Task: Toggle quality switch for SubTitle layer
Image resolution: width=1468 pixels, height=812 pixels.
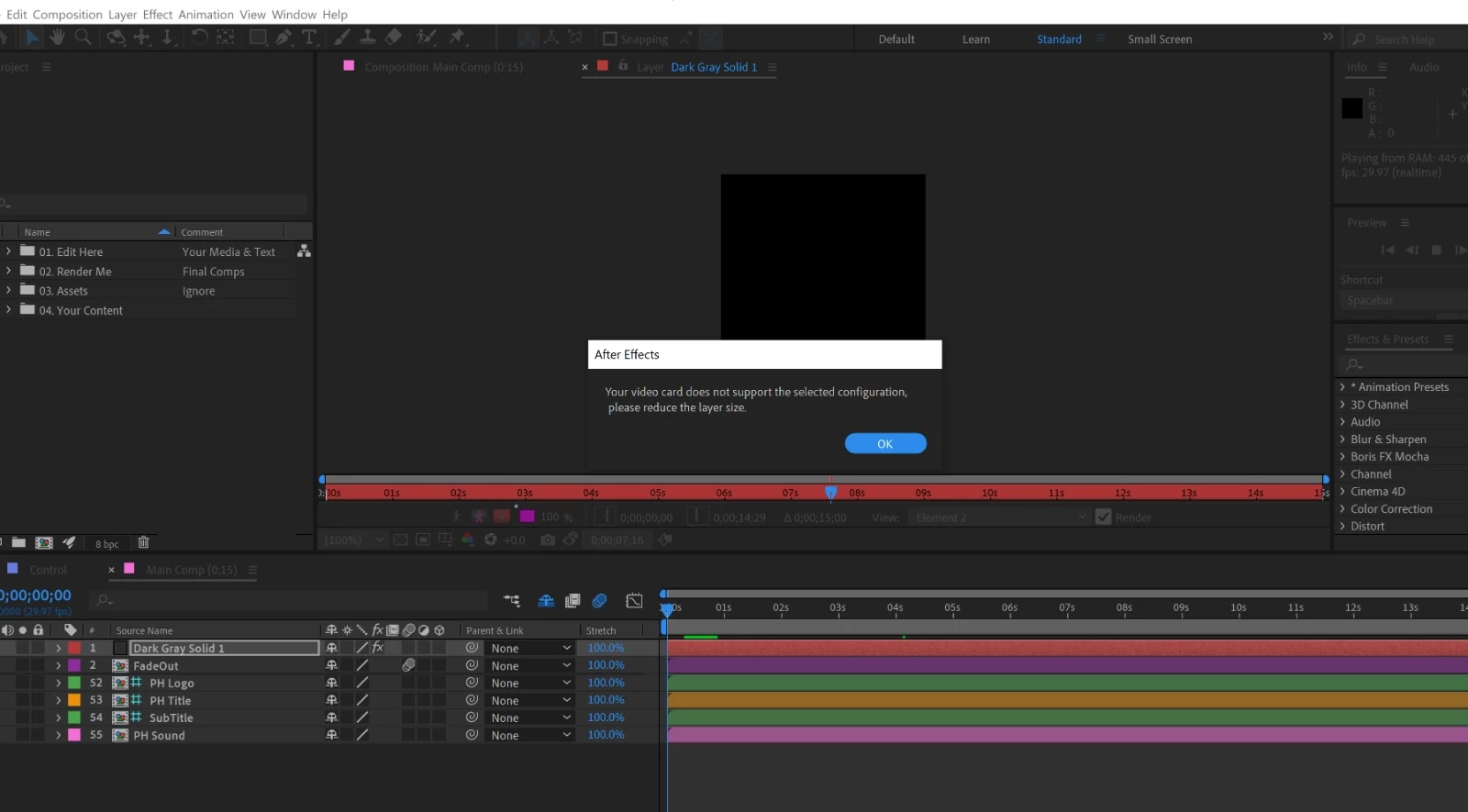Action: pyautogui.click(x=362, y=717)
